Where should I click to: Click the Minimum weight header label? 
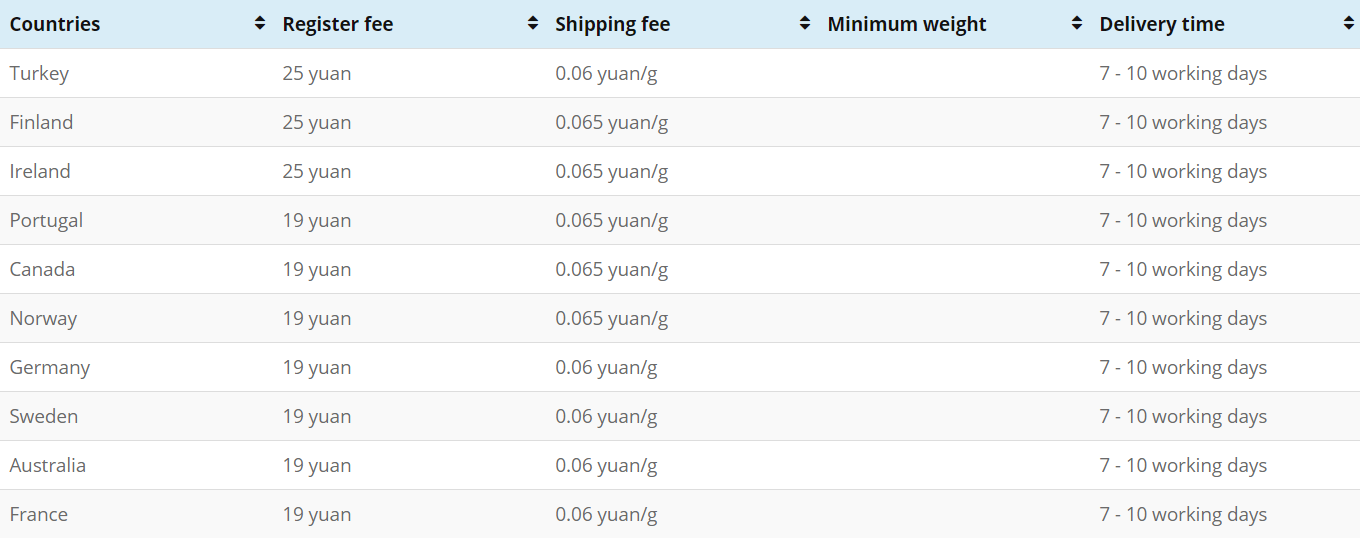tap(907, 24)
